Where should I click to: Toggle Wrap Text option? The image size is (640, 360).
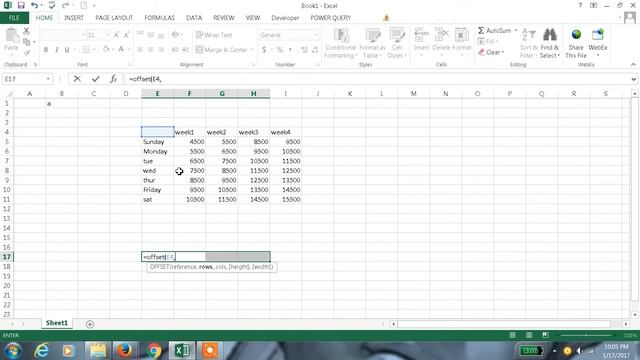pos(214,35)
